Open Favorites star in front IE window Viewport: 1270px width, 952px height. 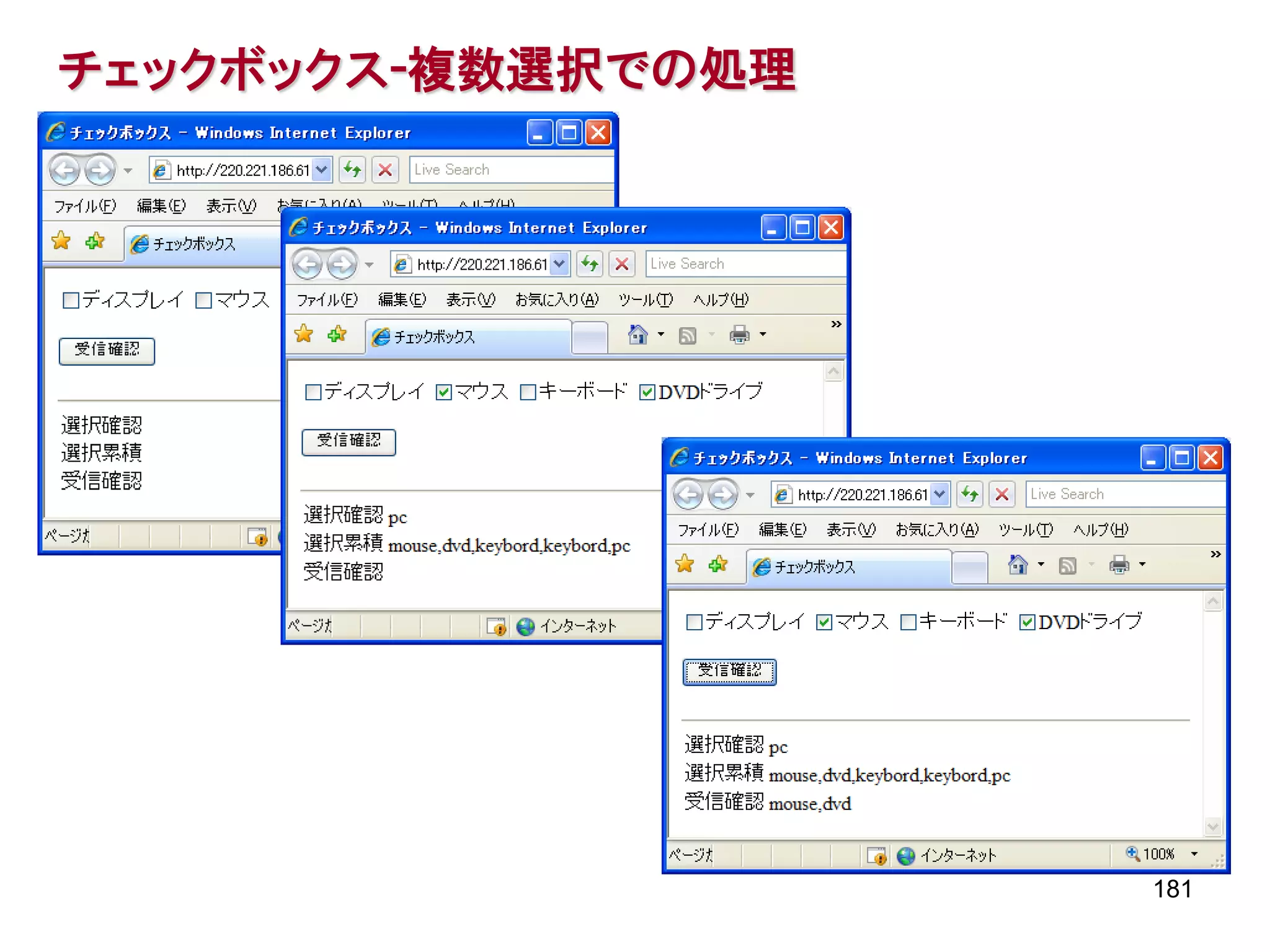pos(685,563)
